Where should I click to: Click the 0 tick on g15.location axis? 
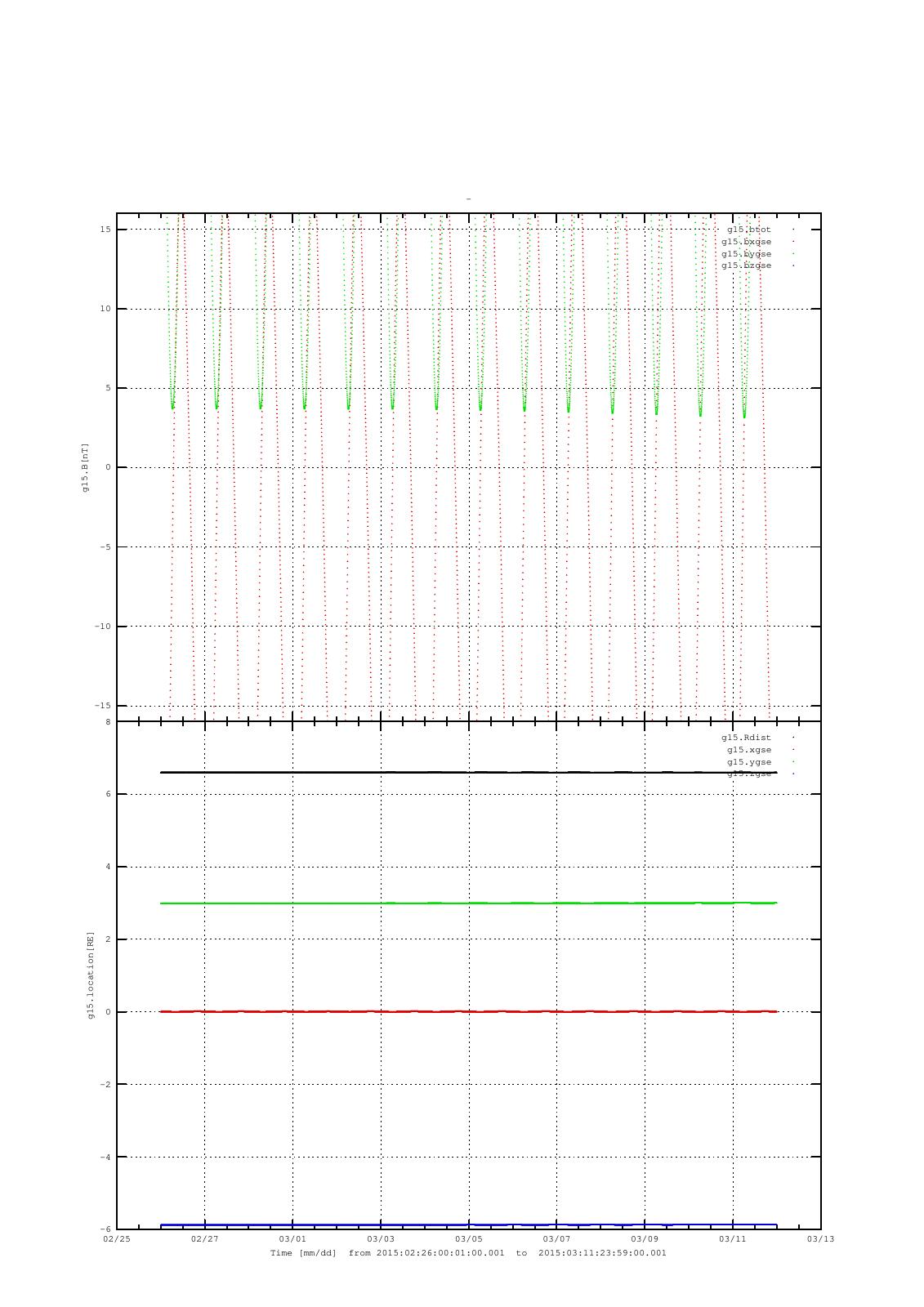(108, 1012)
